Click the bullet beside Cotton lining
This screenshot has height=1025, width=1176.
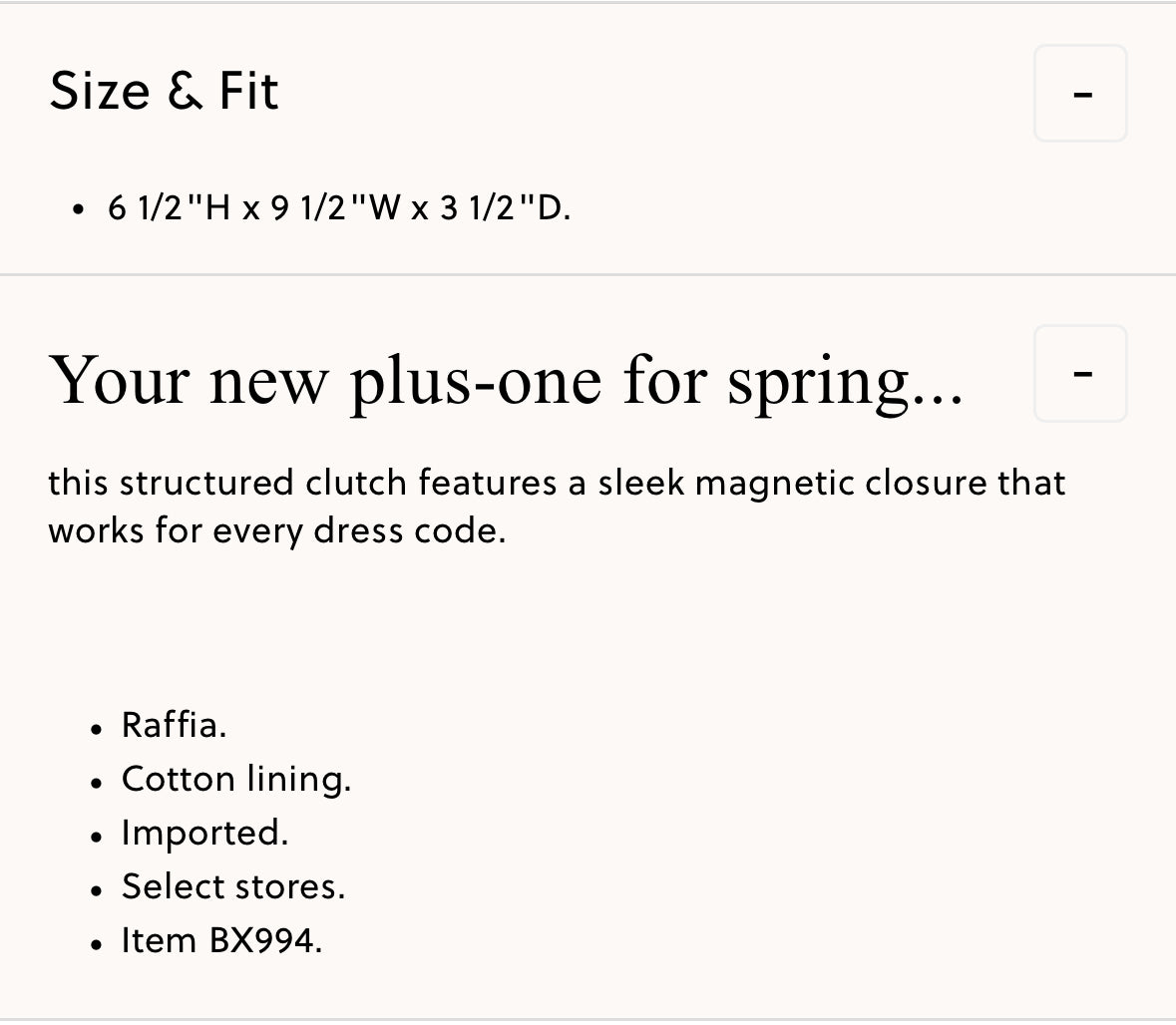coord(96,783)
